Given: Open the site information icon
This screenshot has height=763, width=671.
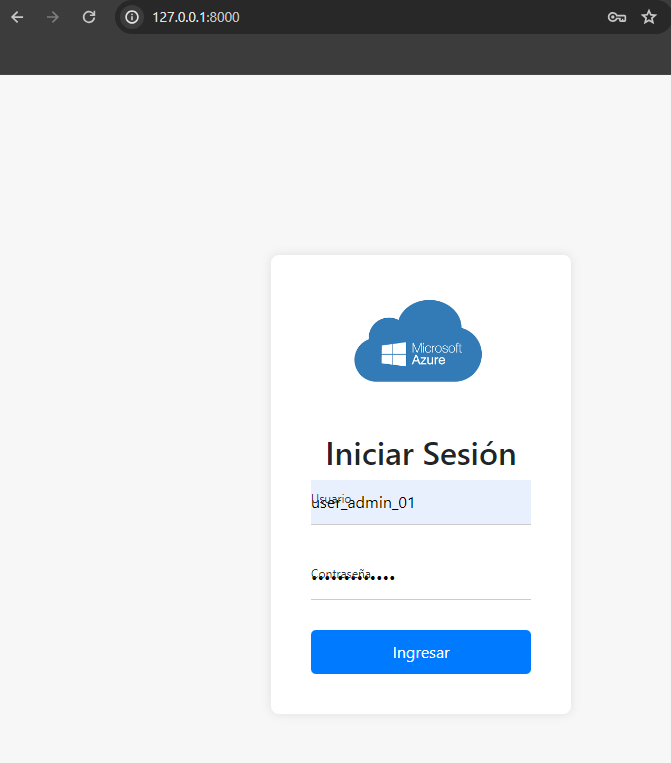Looking at the screenshot, I should point(132,17).
